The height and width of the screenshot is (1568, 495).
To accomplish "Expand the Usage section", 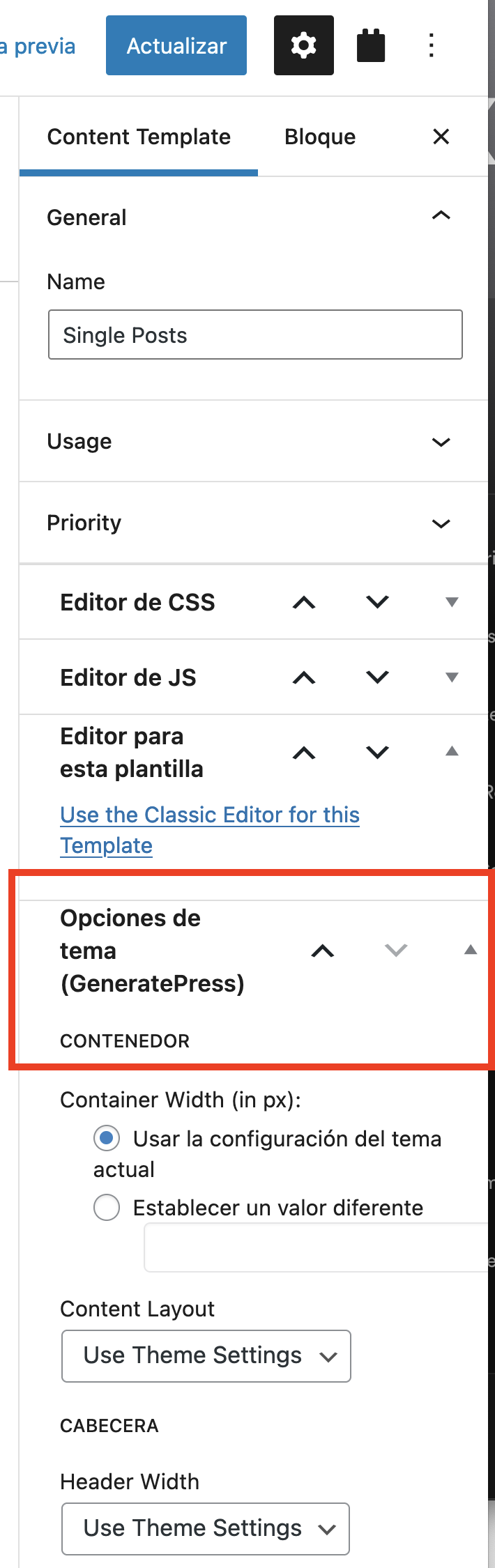I will (254, 441).
